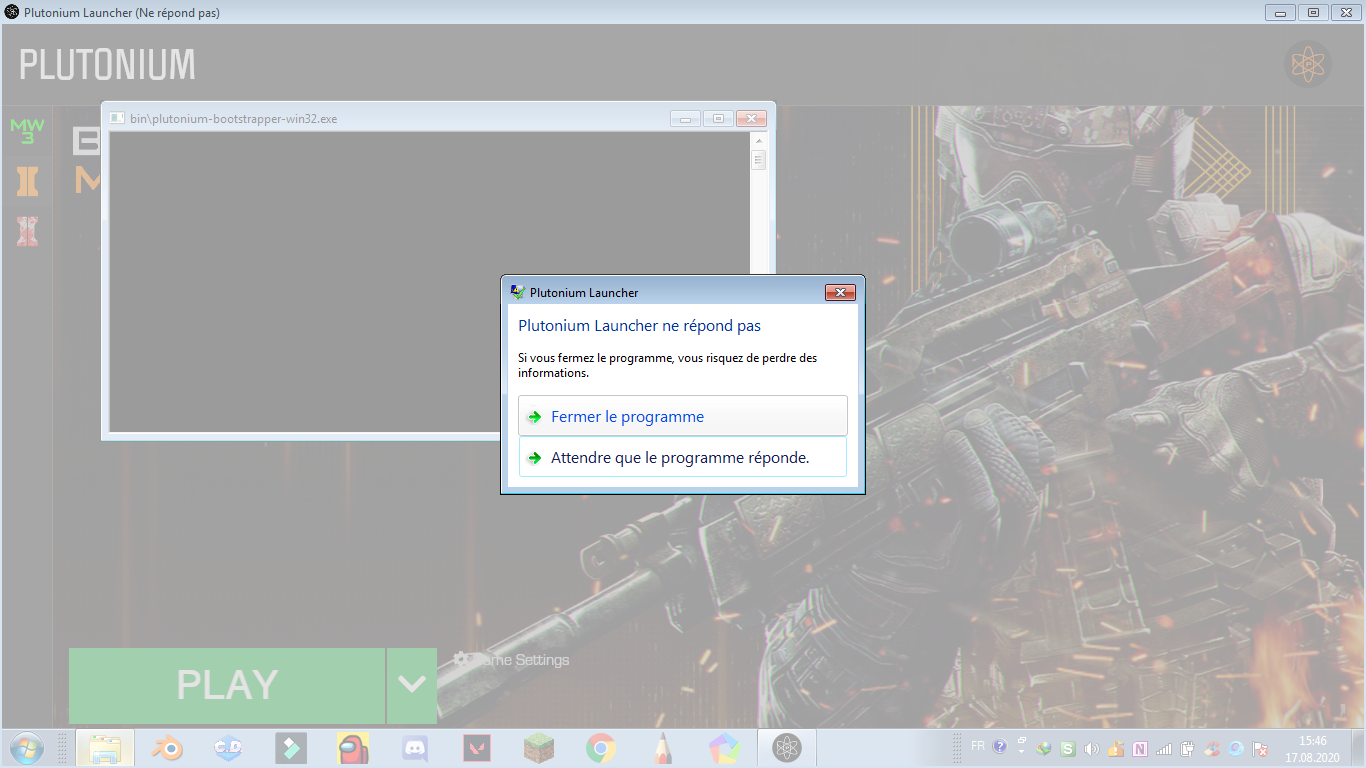Click the green S tray icon
Image resolution: width=1366 pixels, height=768 pixels.
point(1068,748)
